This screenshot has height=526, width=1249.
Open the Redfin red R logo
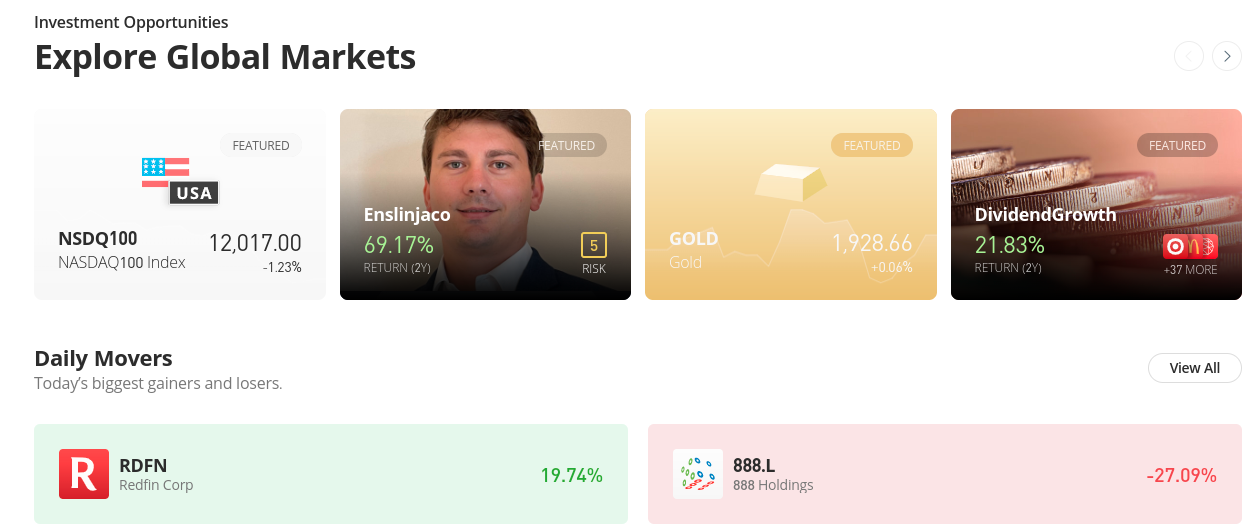[83, 474]
